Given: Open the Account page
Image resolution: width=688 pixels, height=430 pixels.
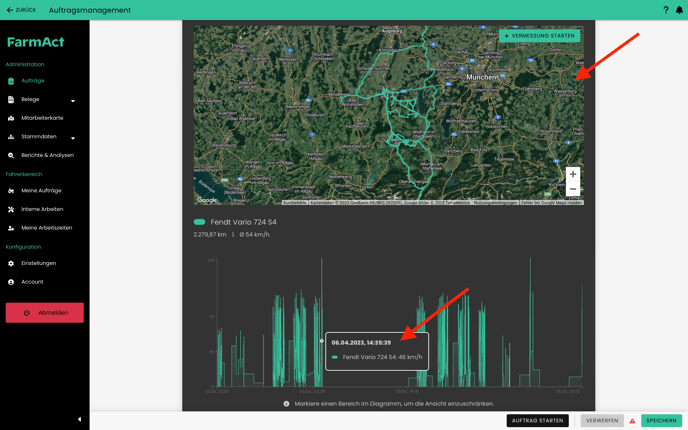Looking at the screenshot, I should tap(32, 282).
